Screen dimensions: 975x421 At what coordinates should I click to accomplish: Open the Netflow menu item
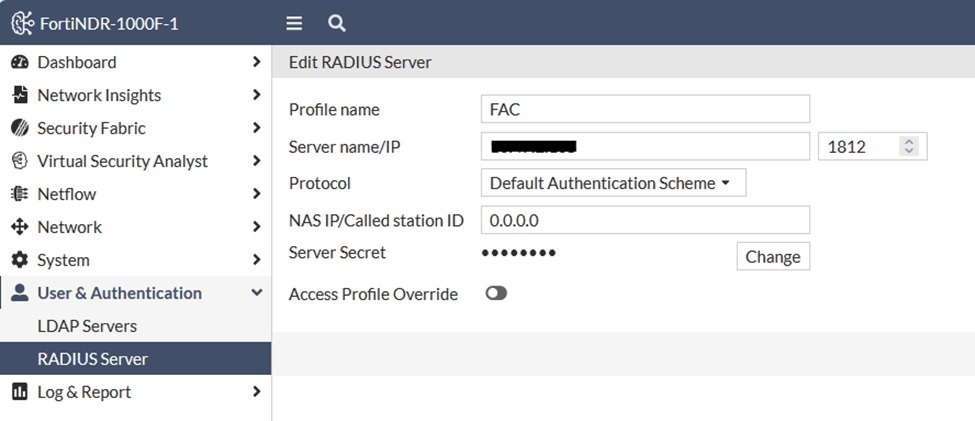pyautogui.click(x=136, y=194)
